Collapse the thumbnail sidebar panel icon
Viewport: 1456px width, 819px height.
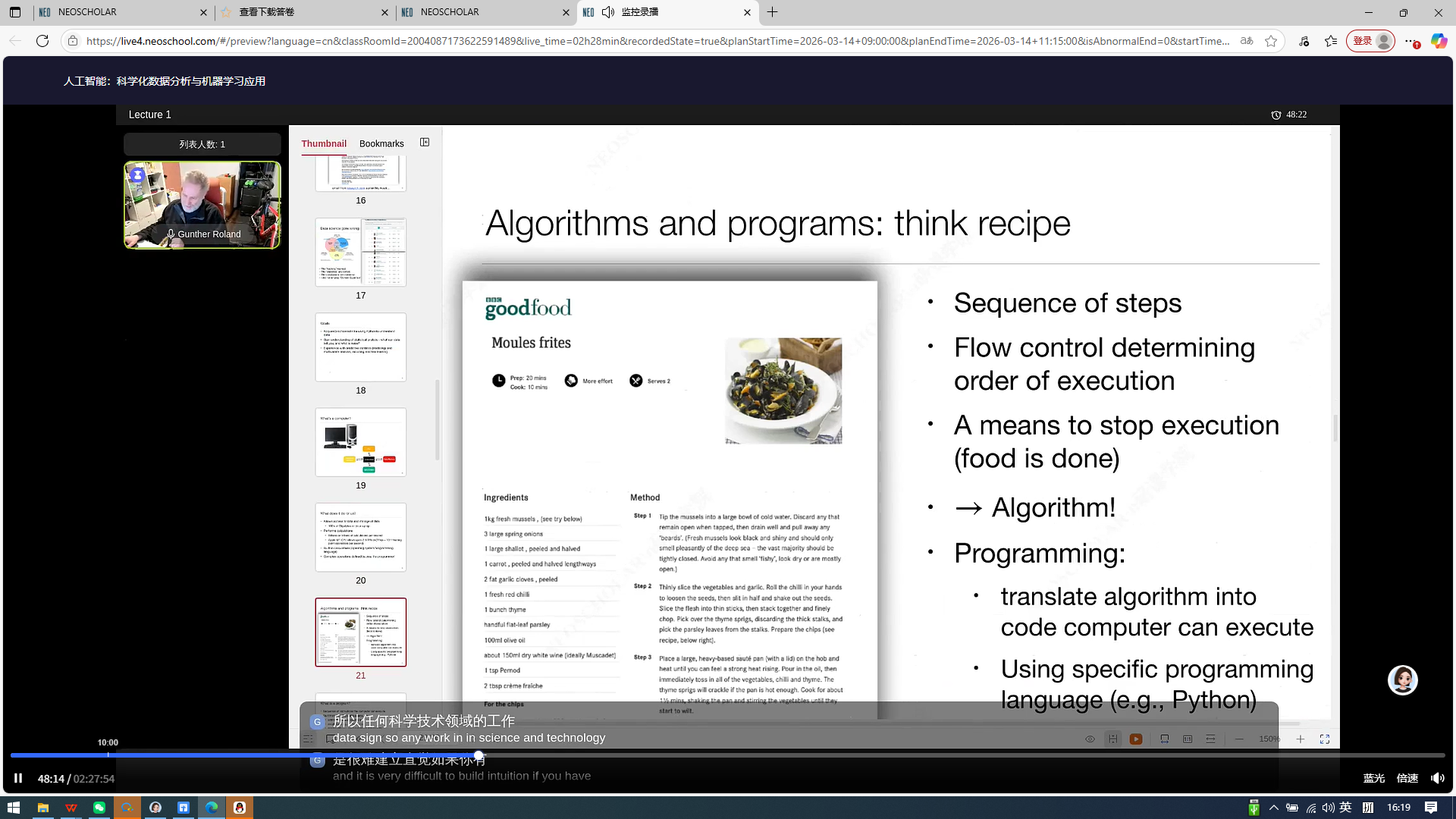tap(425, 143)
